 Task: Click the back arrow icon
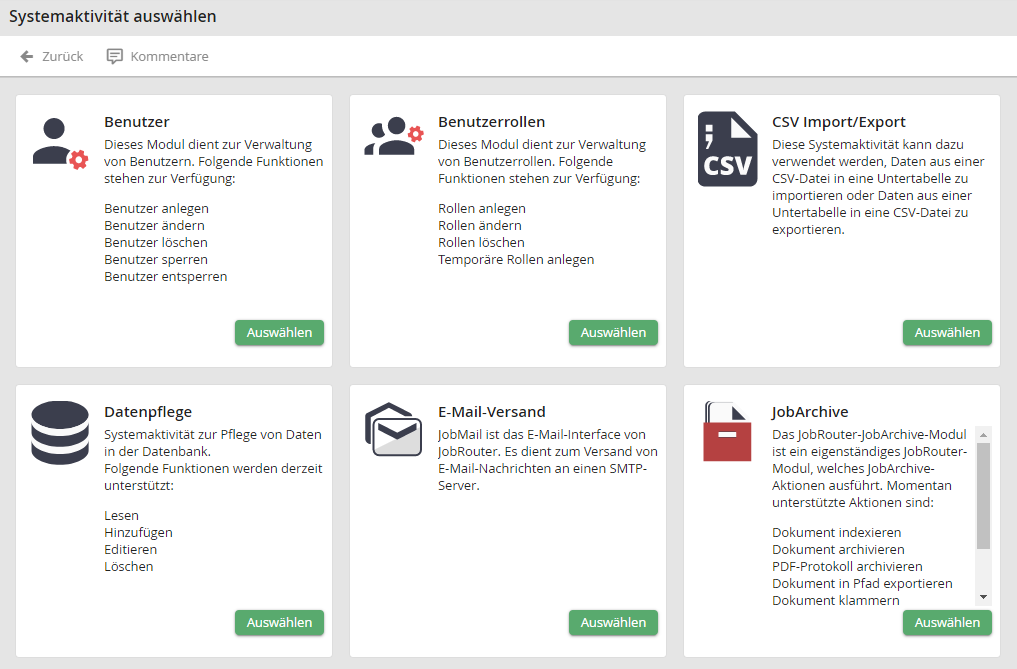tap(27, 57)
